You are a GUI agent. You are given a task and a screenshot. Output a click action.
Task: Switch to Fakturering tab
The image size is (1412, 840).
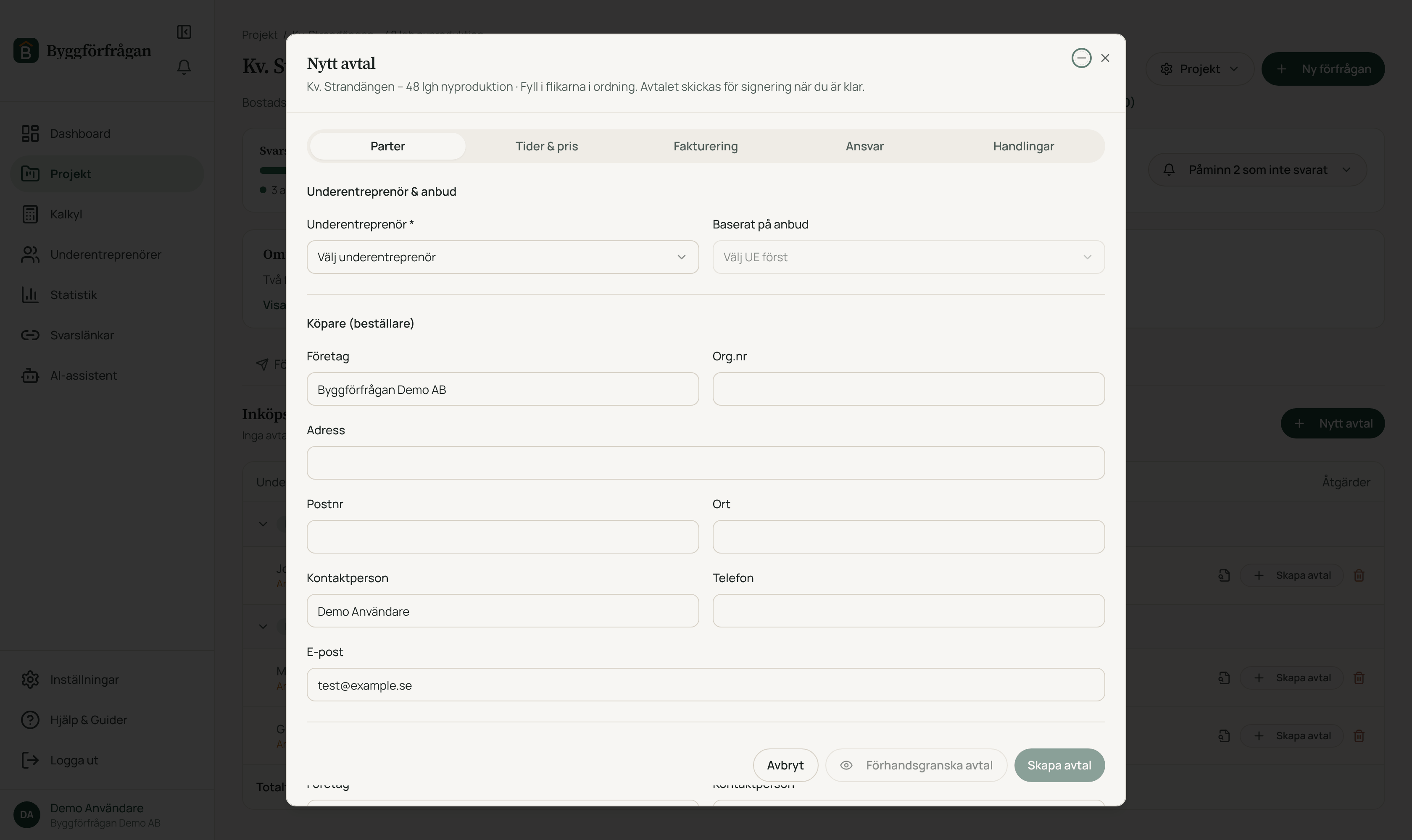(x=706, y=146)
